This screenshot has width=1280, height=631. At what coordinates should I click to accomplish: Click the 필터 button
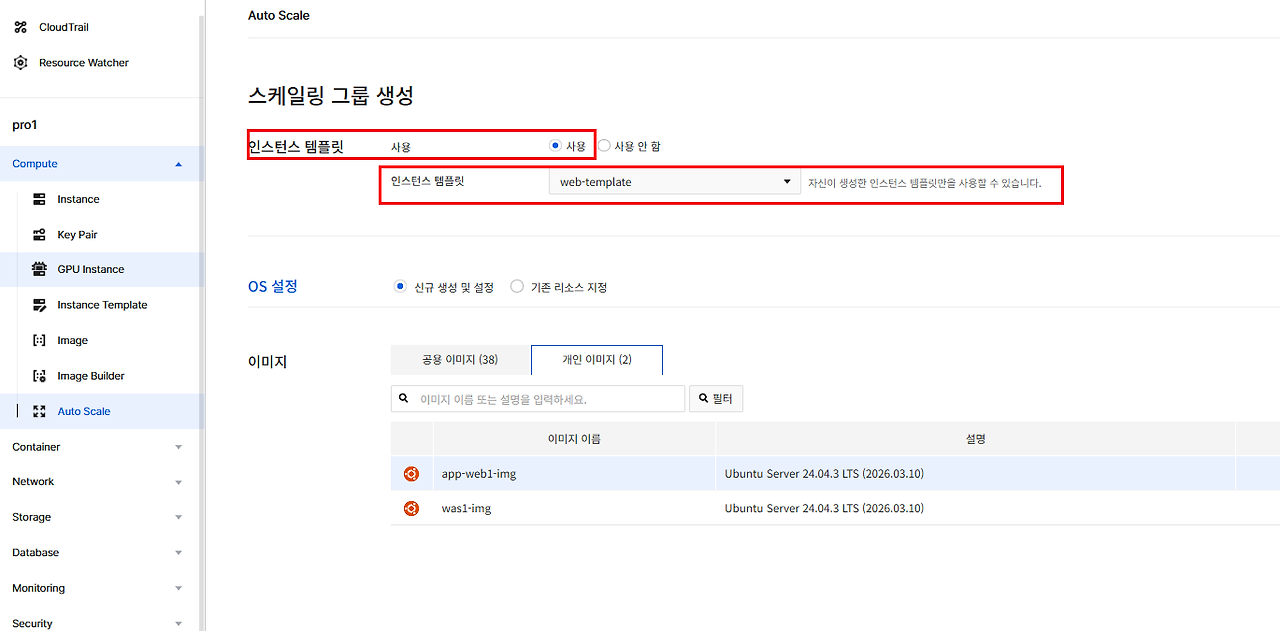tap(716, 398)
